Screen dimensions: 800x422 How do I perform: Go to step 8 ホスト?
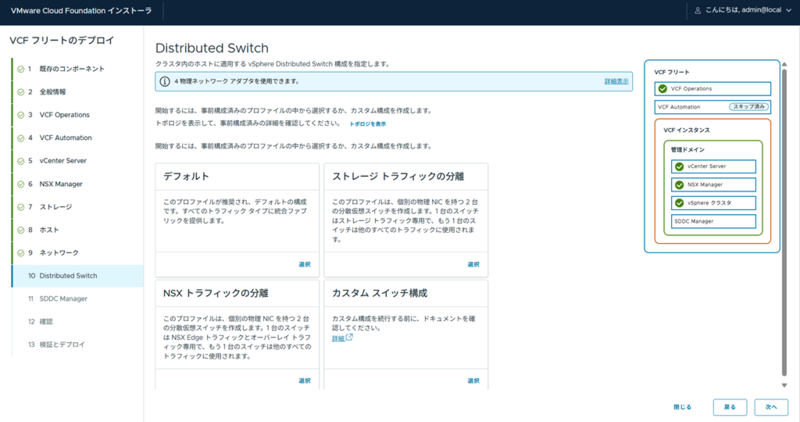click(49, 230)
